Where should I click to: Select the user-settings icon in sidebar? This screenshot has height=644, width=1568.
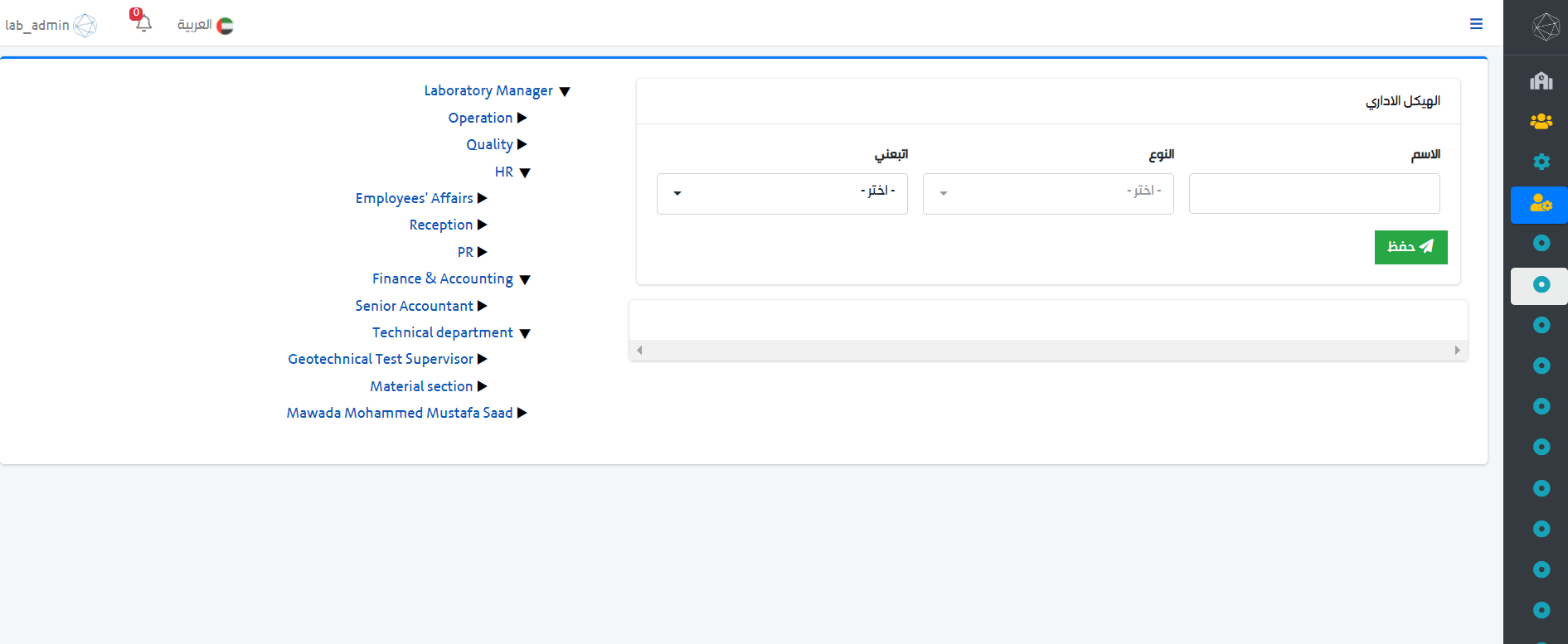(x=1540, y=203)
